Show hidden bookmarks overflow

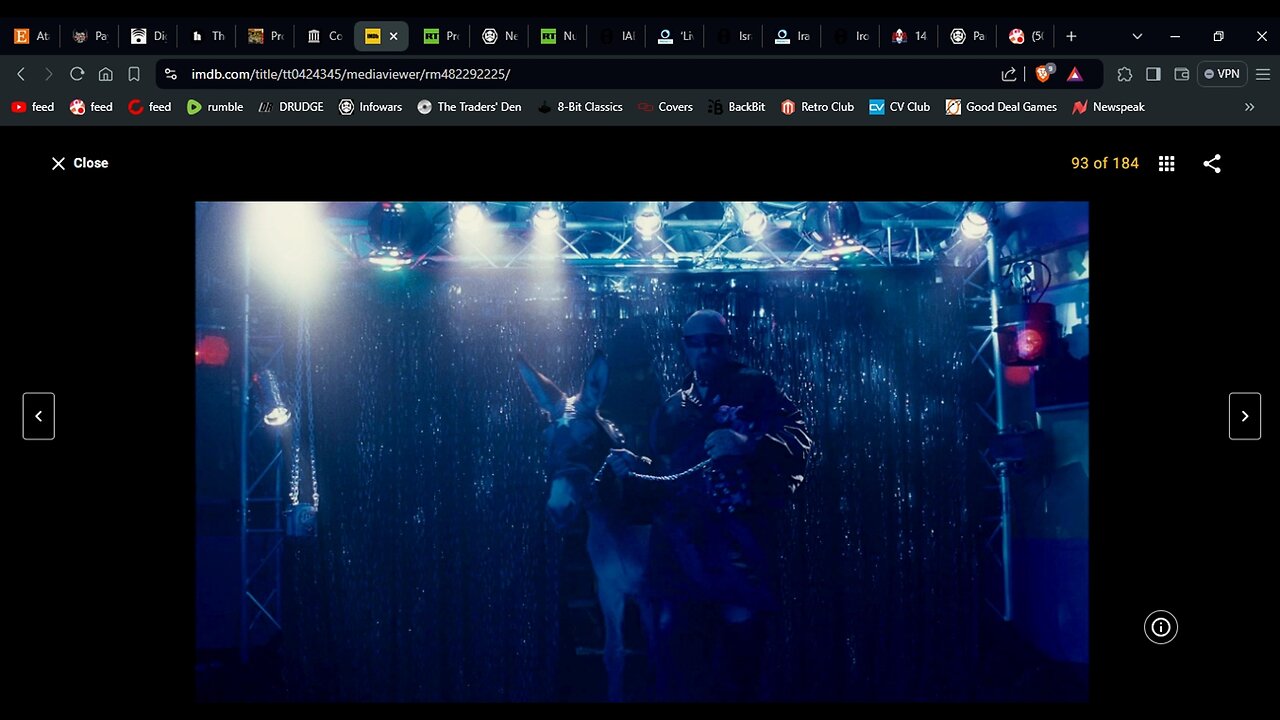[x=1249, y=107]
